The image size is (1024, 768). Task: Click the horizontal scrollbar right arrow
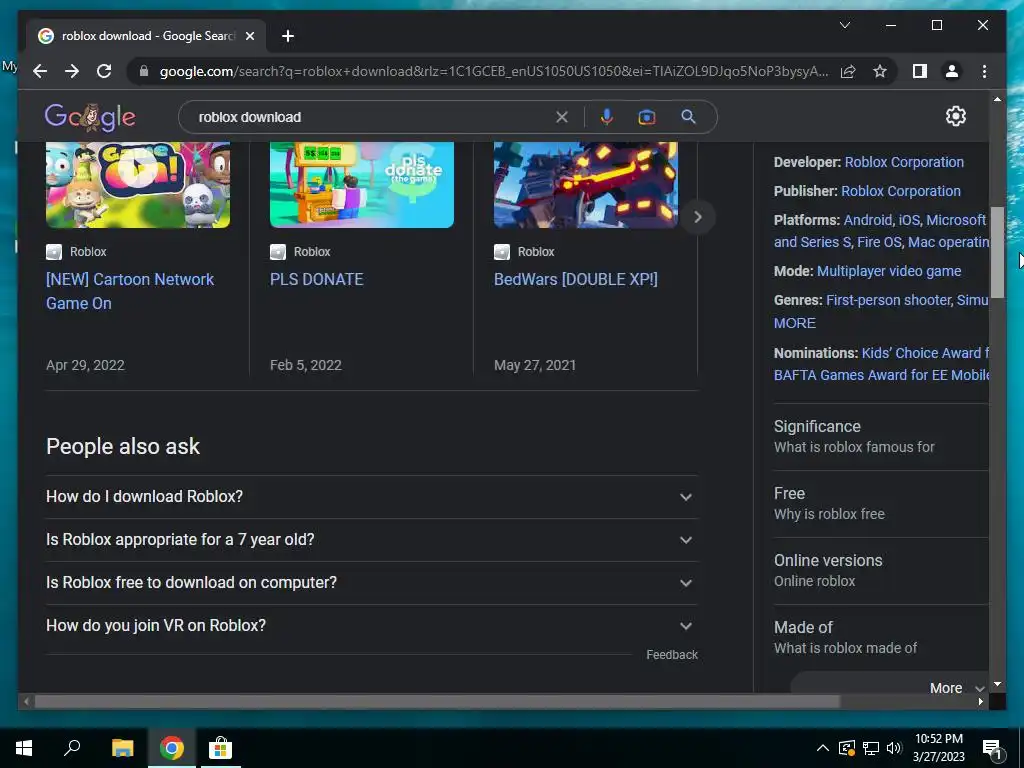pyautogui.click(x=980, y=701)
